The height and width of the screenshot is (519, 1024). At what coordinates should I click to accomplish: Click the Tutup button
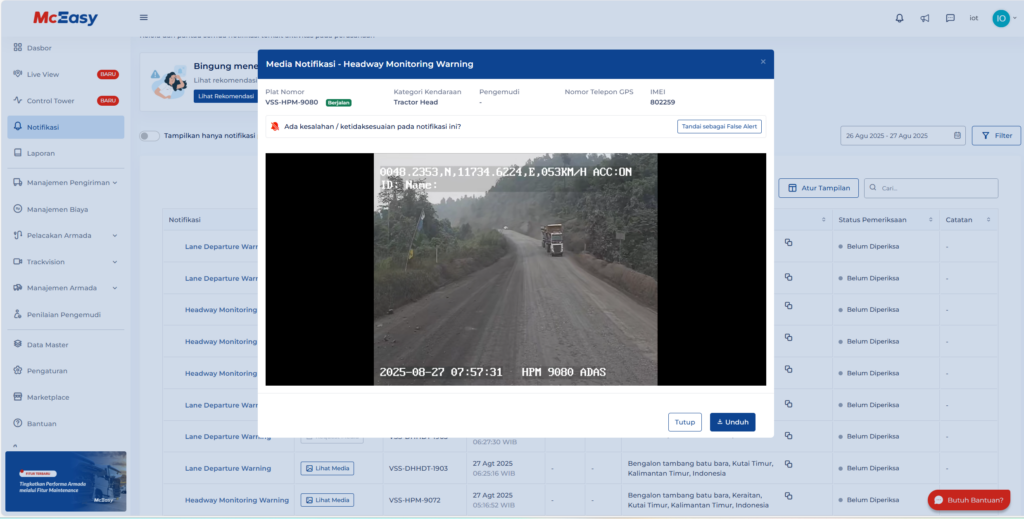tap(684, 422)
